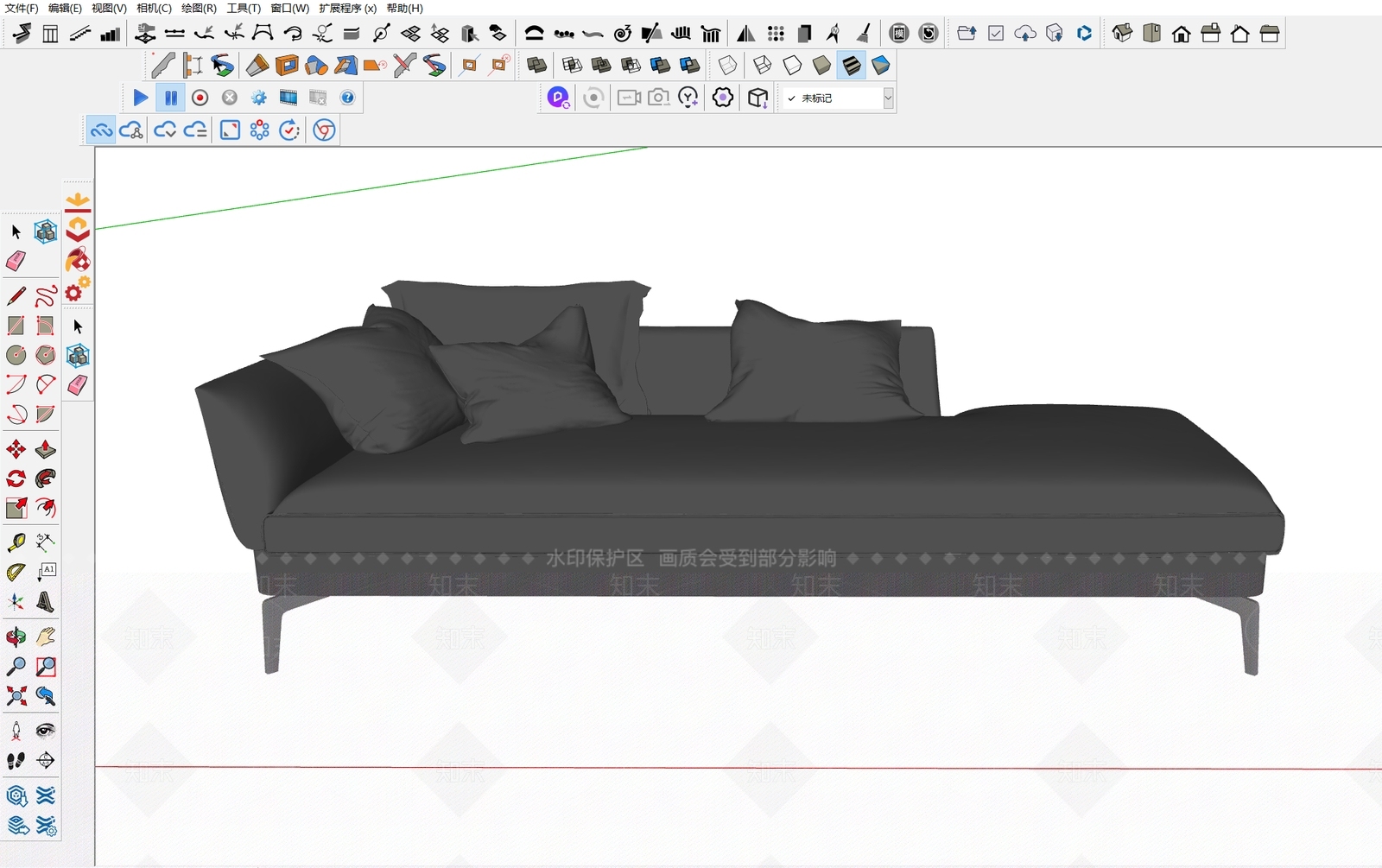Select the Offset tool

click(46, 508)
